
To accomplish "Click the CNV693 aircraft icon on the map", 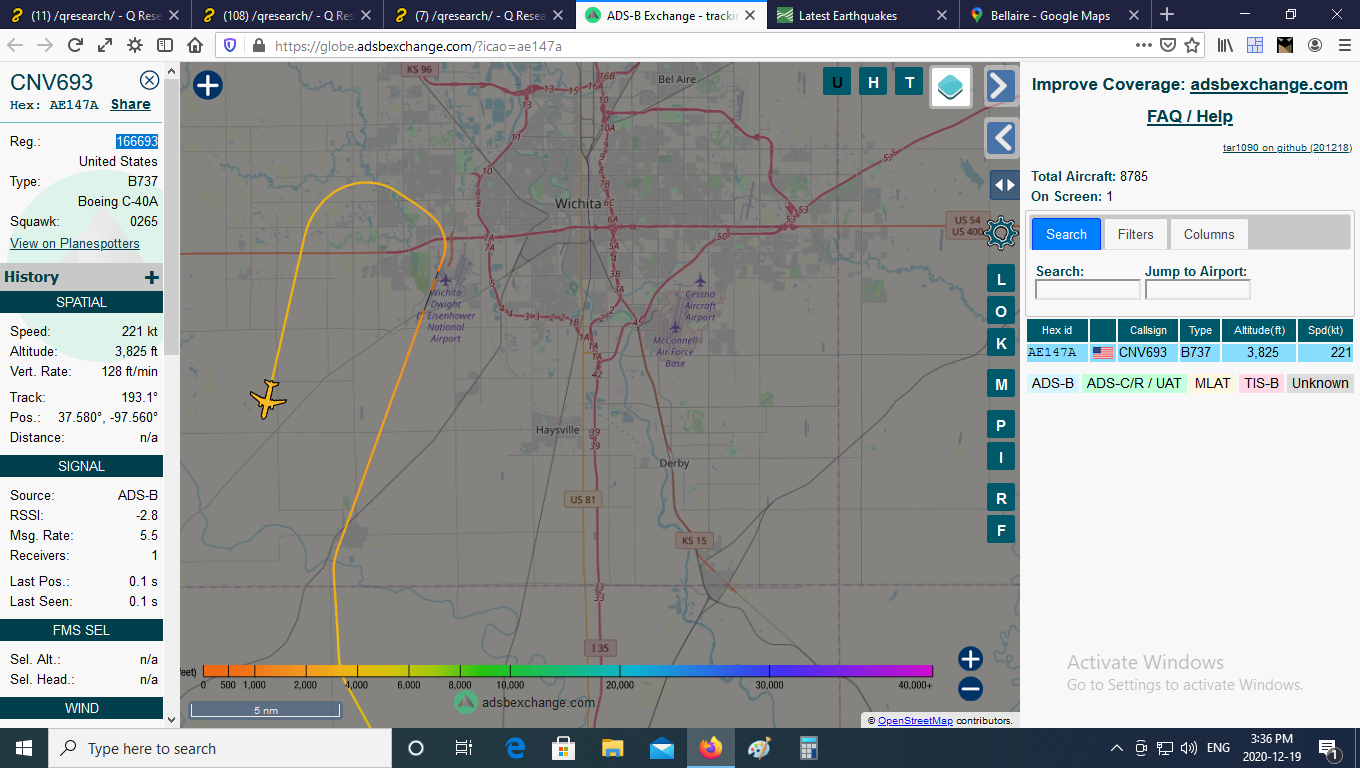I will pyautogui.click(x=268, y=399).
